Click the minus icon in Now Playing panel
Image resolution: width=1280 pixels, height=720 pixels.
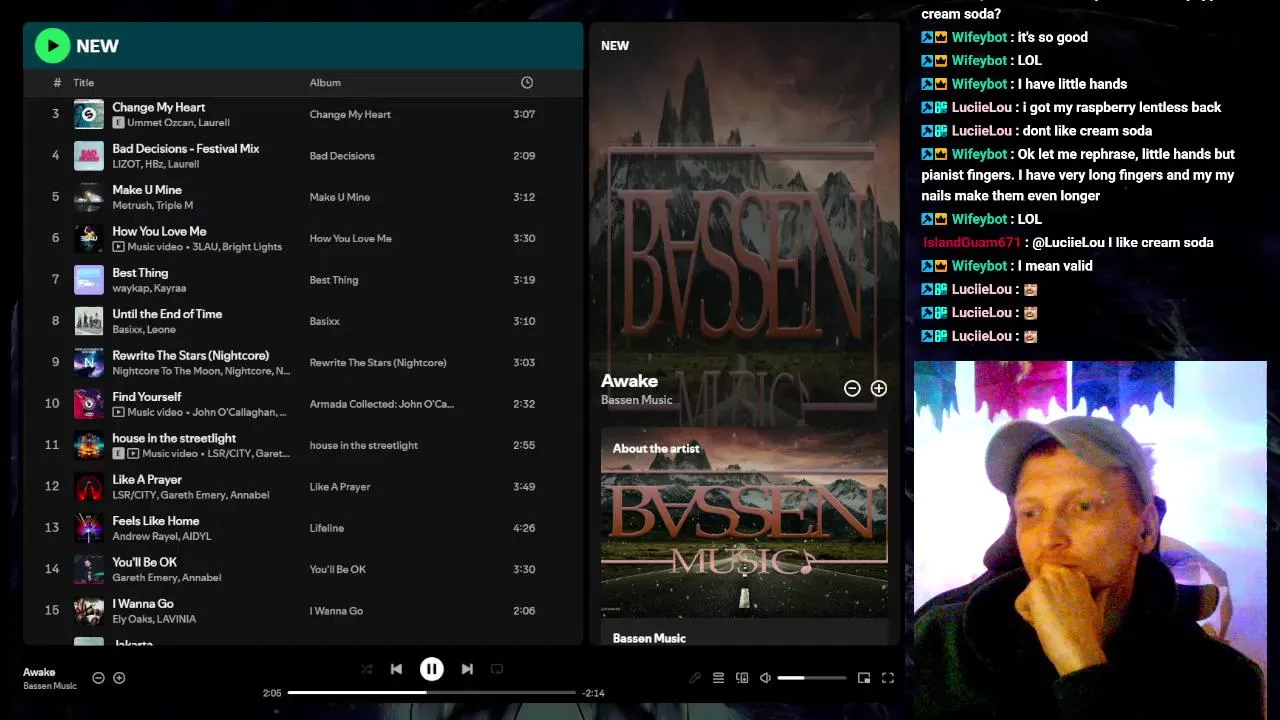pos(852,388)
